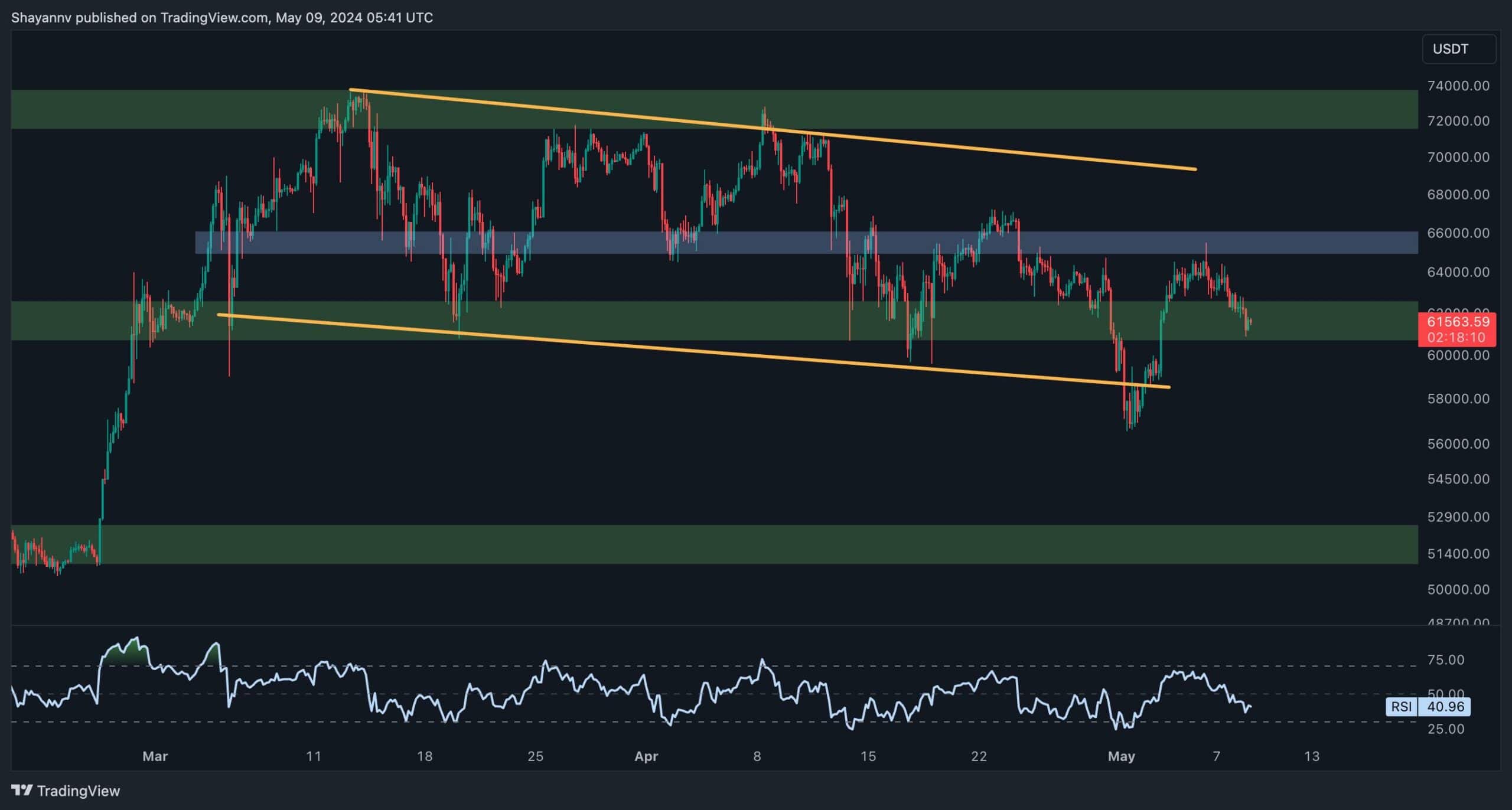Click the 13 date on time axis
The width and height of the screenshot is (1512, 810).
[x=1311, y=756]
